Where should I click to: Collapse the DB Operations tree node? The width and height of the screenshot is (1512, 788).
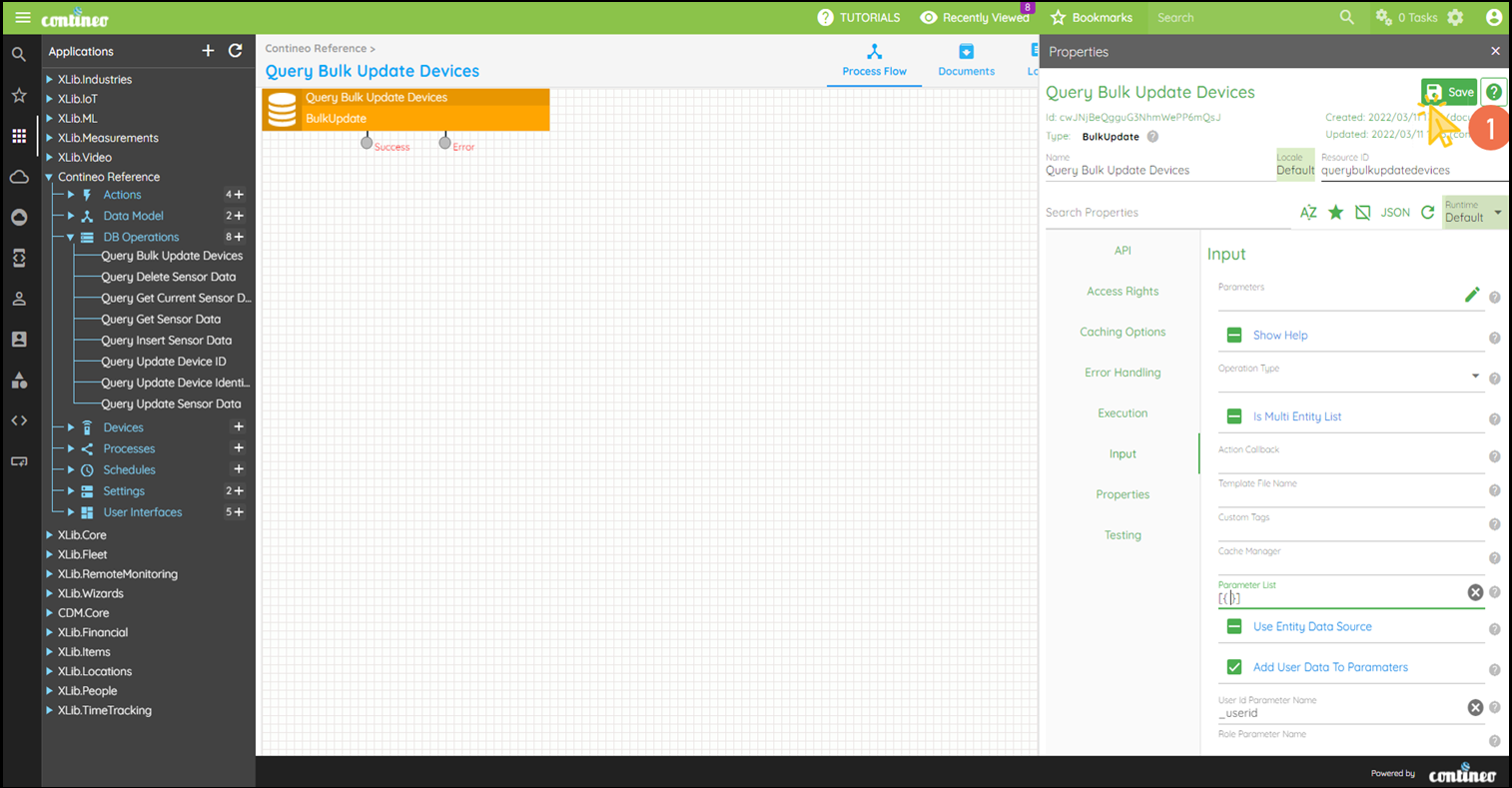[71, 237]
